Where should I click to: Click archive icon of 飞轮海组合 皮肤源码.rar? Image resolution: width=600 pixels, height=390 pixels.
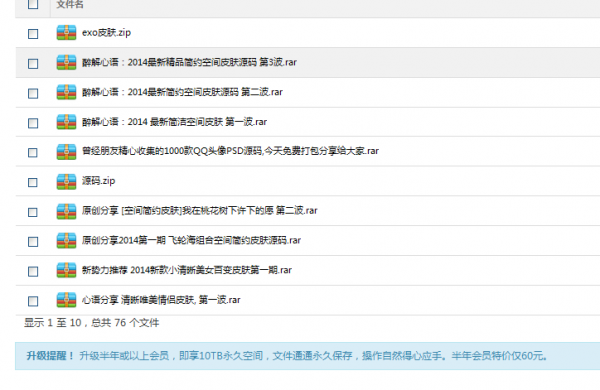pos(66,241)
